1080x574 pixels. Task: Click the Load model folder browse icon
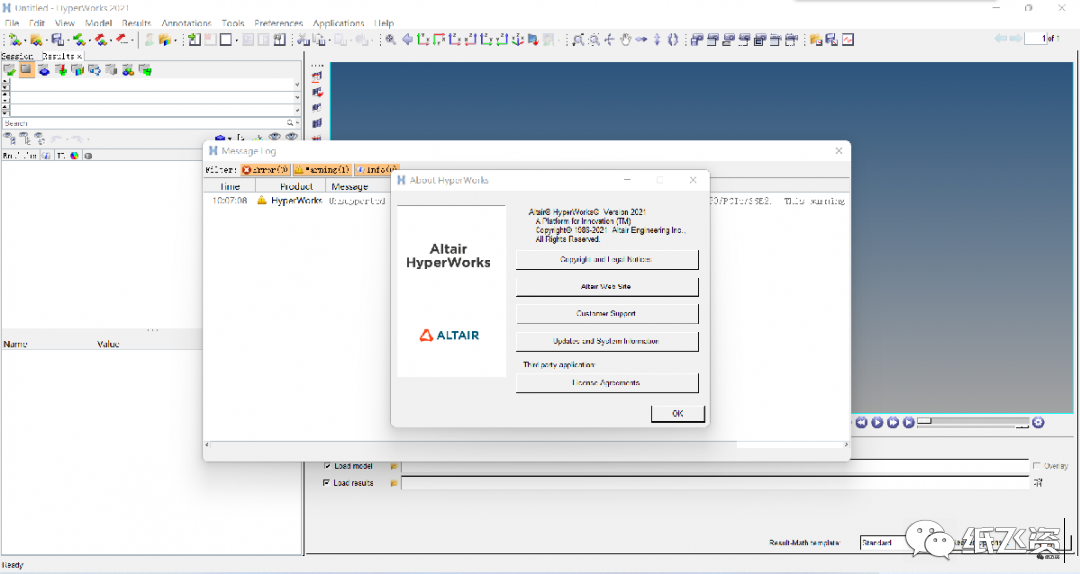coord(394,466)
